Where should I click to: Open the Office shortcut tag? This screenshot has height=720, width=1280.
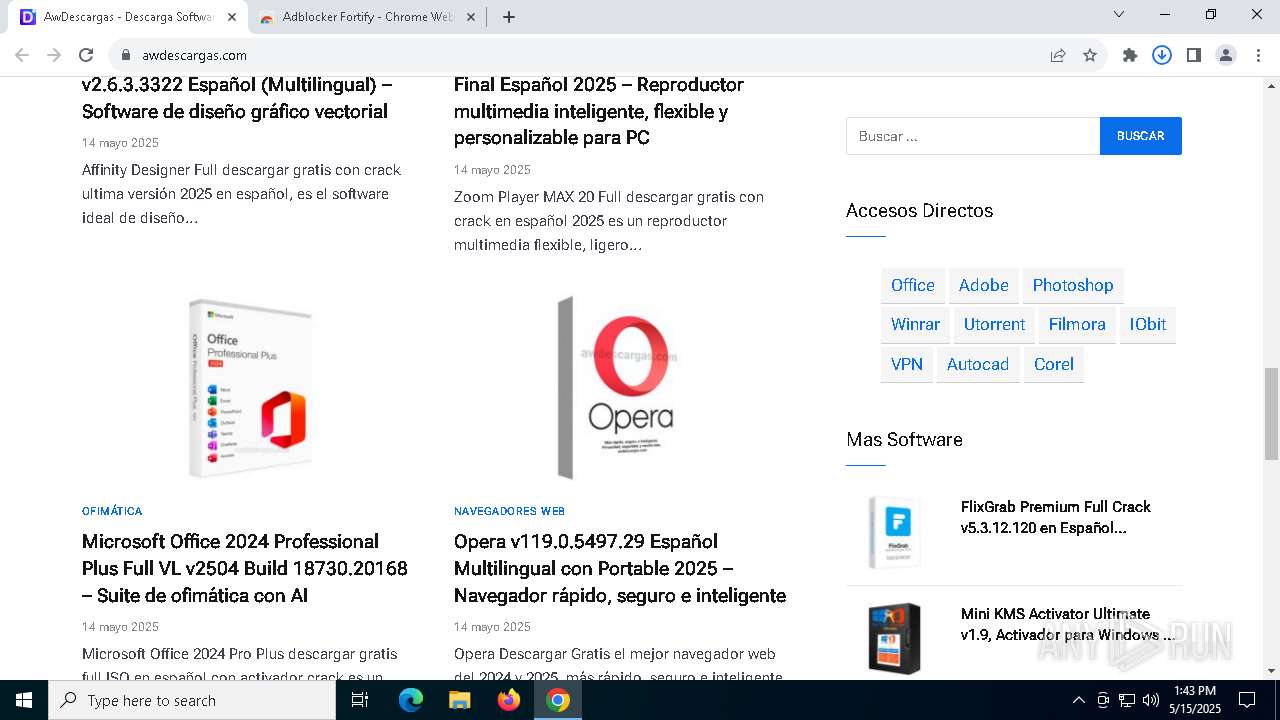[912, 285]
